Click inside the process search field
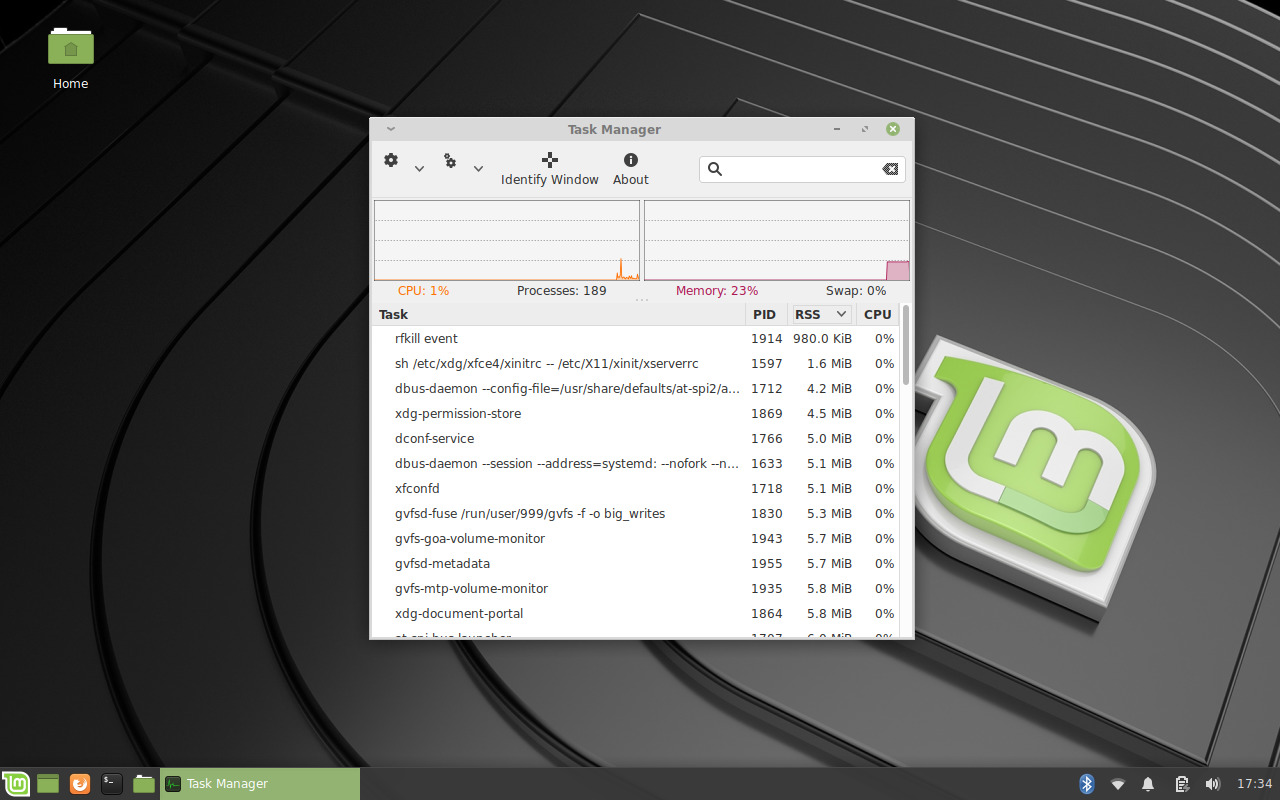Screen dimensions: 1280x800 click(x=800, y=169)
